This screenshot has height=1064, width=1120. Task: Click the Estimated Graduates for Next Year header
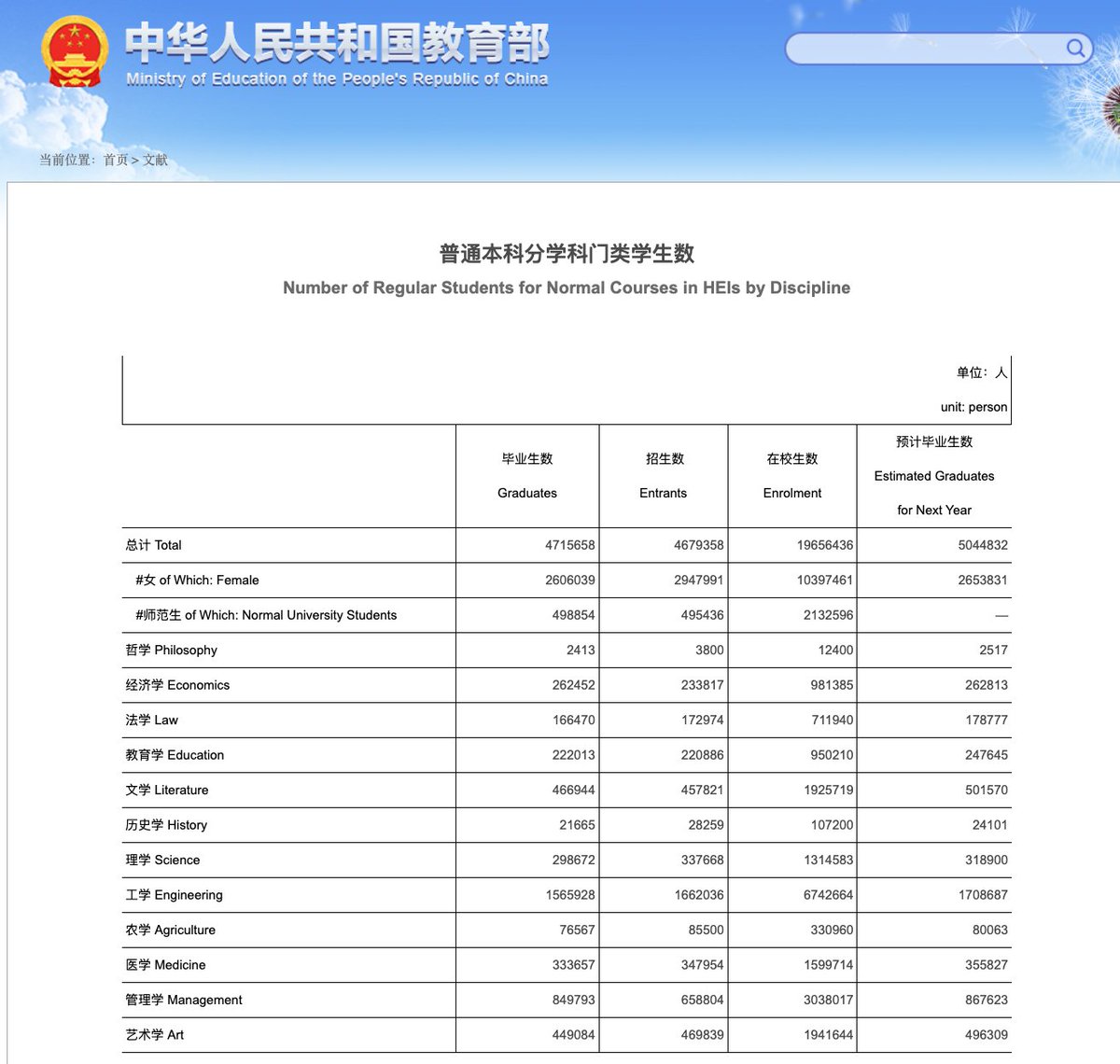click(x=934, y=476)
